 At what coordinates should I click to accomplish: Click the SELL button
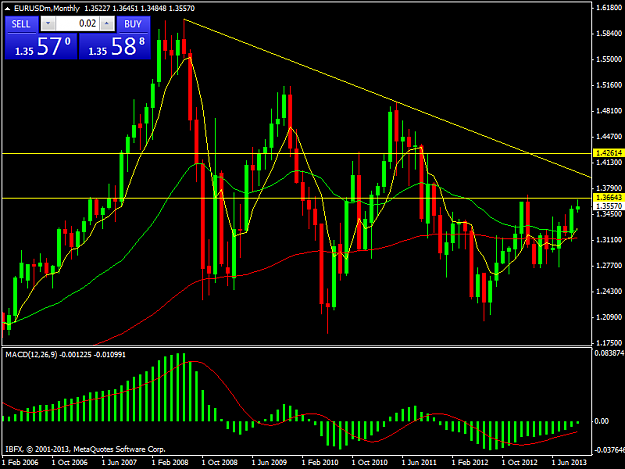pos(21,24)
